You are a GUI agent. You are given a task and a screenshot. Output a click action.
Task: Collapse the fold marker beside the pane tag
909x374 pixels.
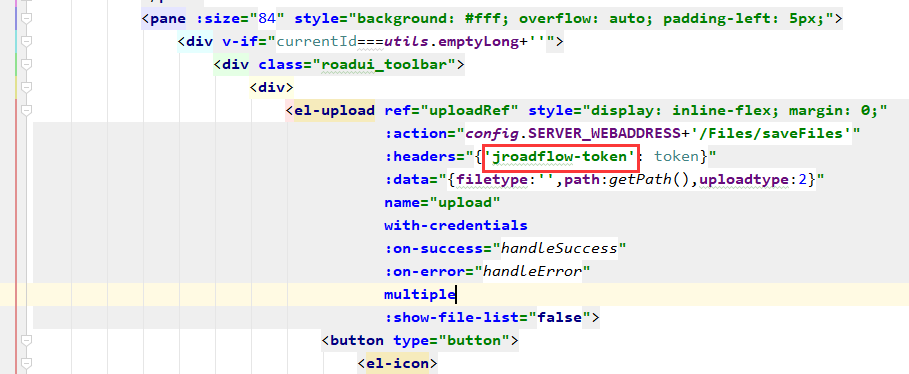pos(26,19)
